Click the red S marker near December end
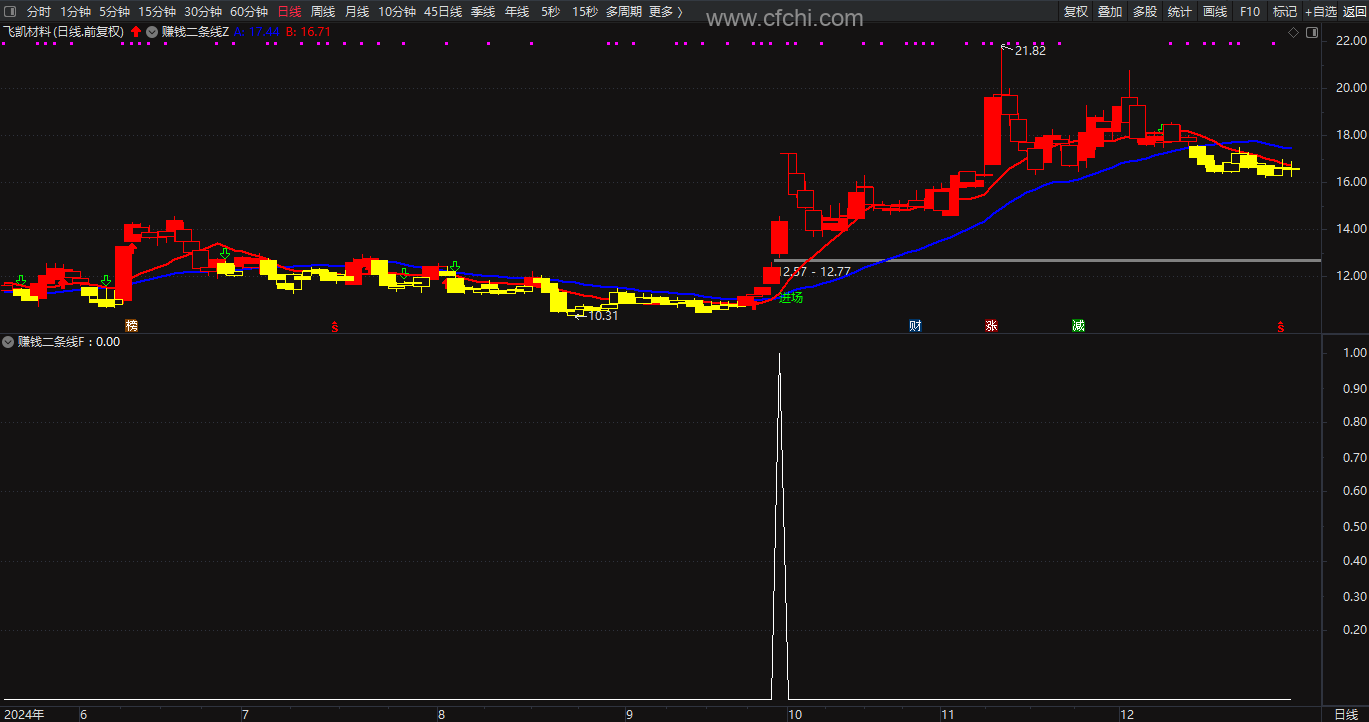Viewport: 1369px width, 722px height. 1280,326
